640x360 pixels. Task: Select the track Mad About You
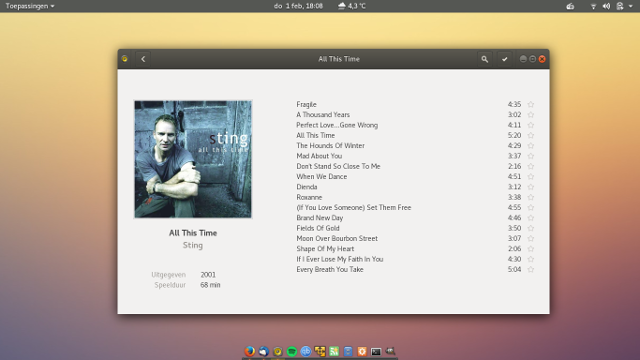pyautogui.click(x=319, y=156)
